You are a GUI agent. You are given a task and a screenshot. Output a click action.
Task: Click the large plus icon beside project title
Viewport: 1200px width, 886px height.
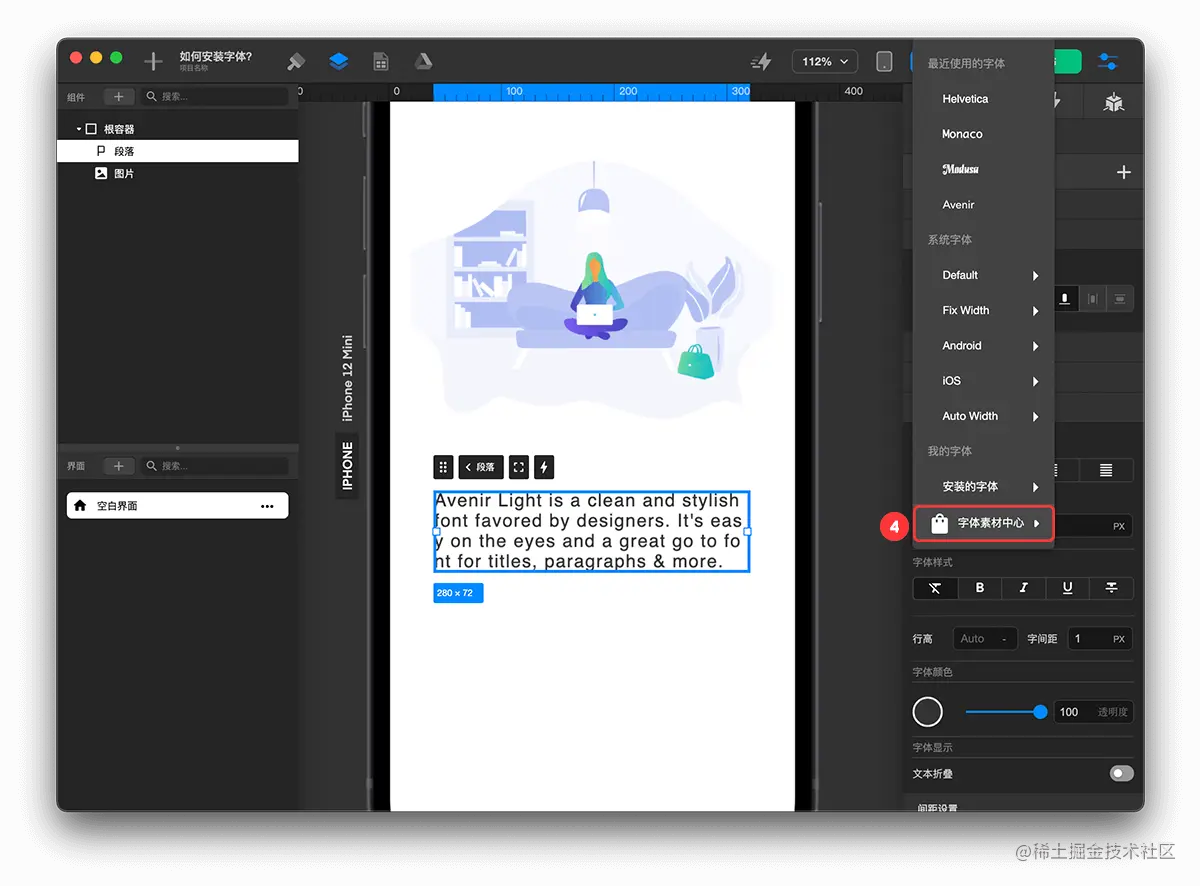tap(153, 61)
